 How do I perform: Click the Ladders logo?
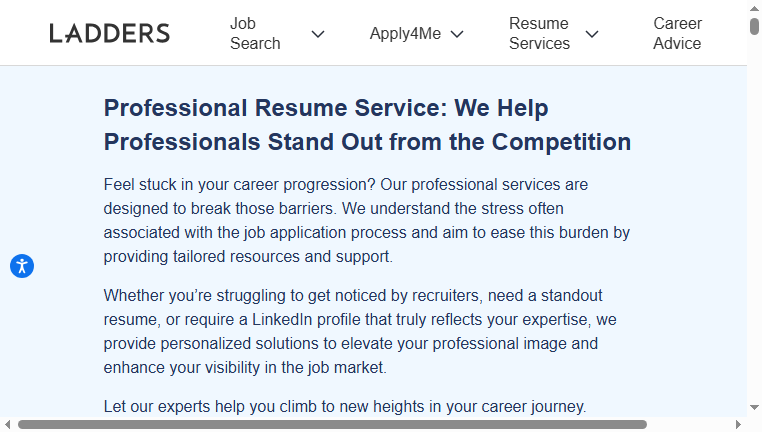point(110,34)
